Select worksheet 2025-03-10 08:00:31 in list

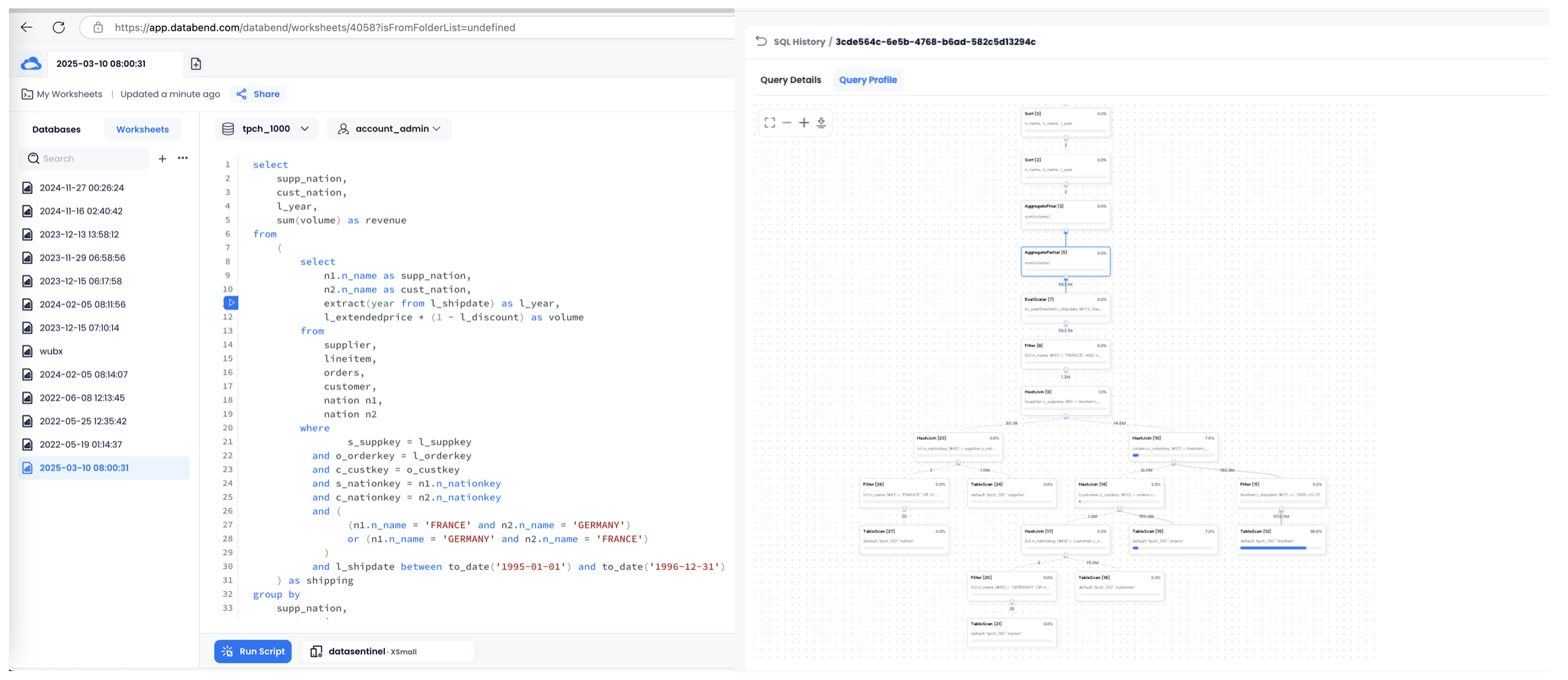[104, 468]
